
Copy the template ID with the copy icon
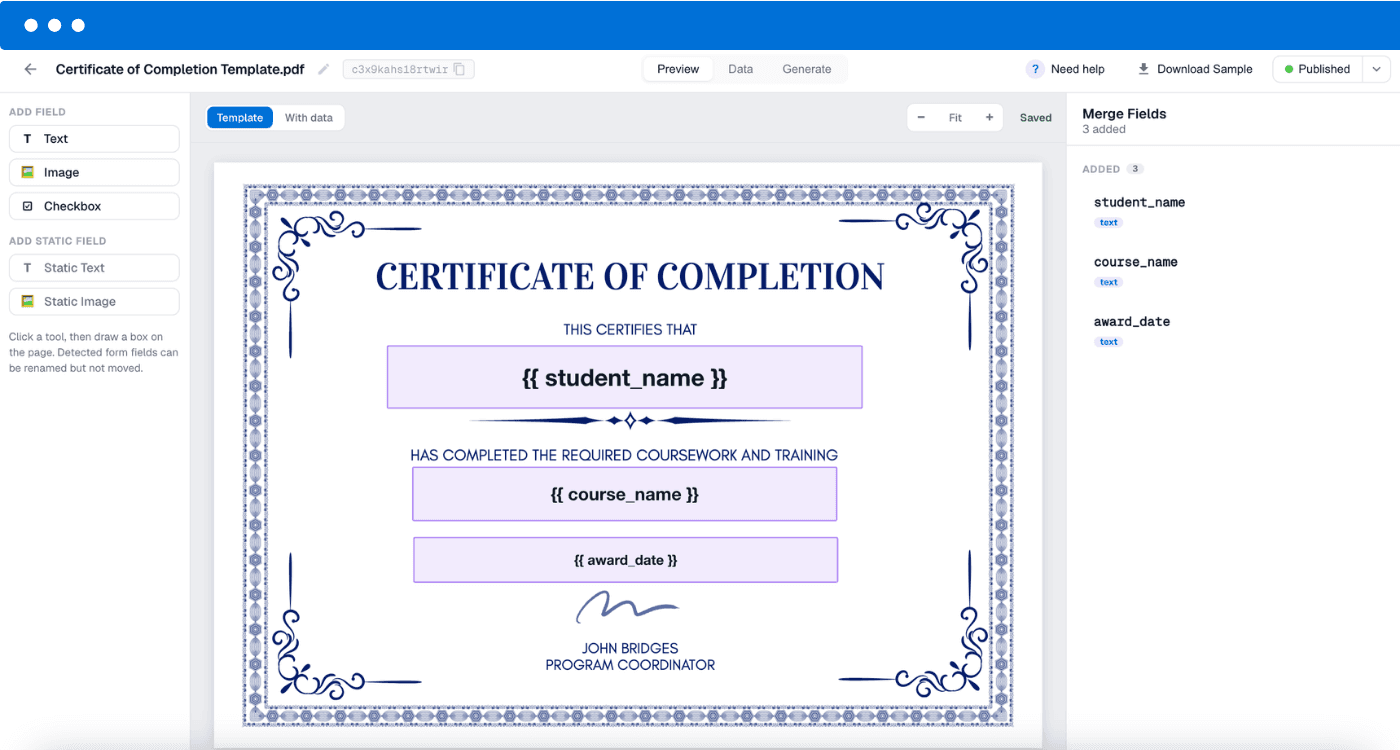click(459, 69)
